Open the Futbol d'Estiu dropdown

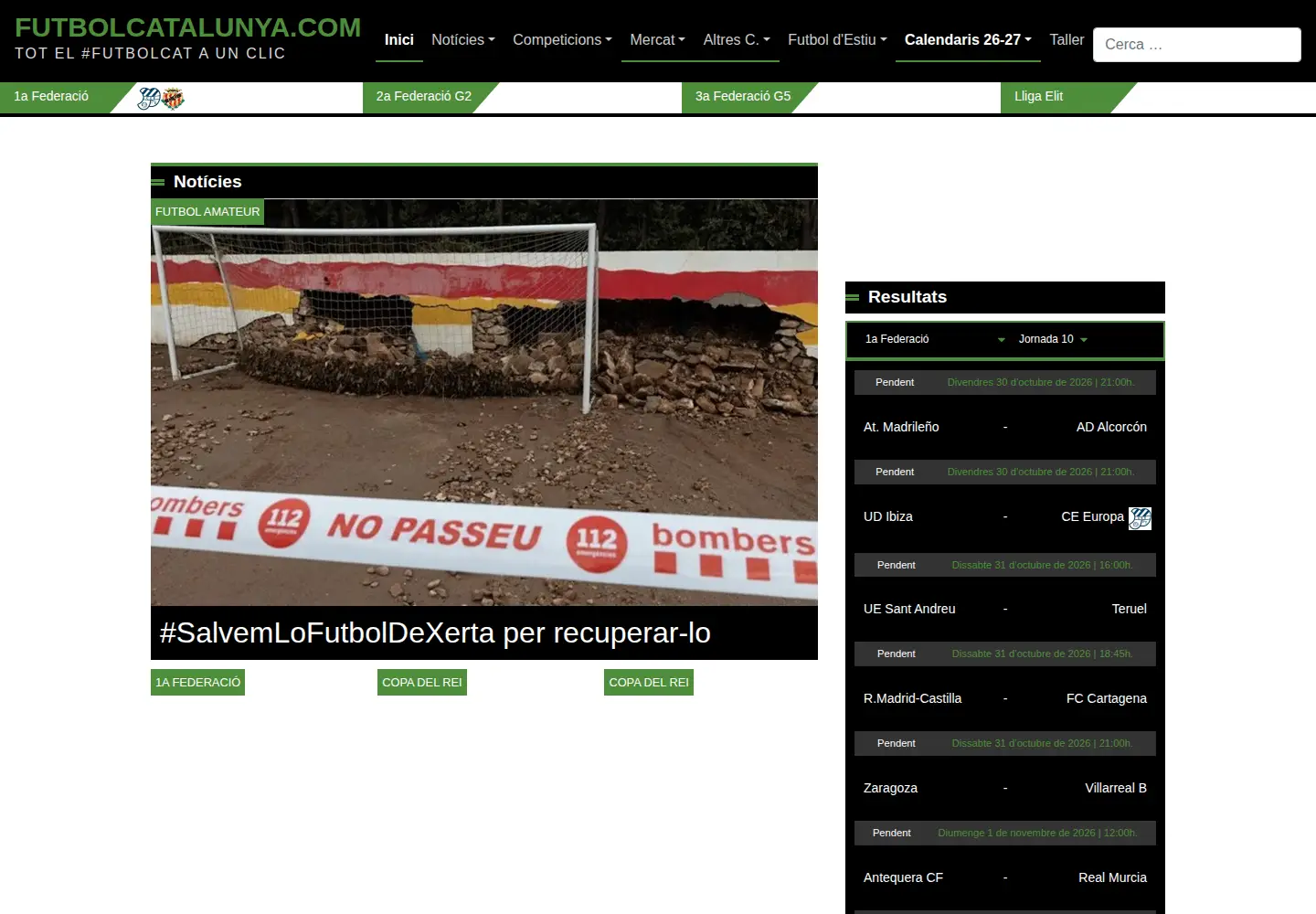point(837,40)
